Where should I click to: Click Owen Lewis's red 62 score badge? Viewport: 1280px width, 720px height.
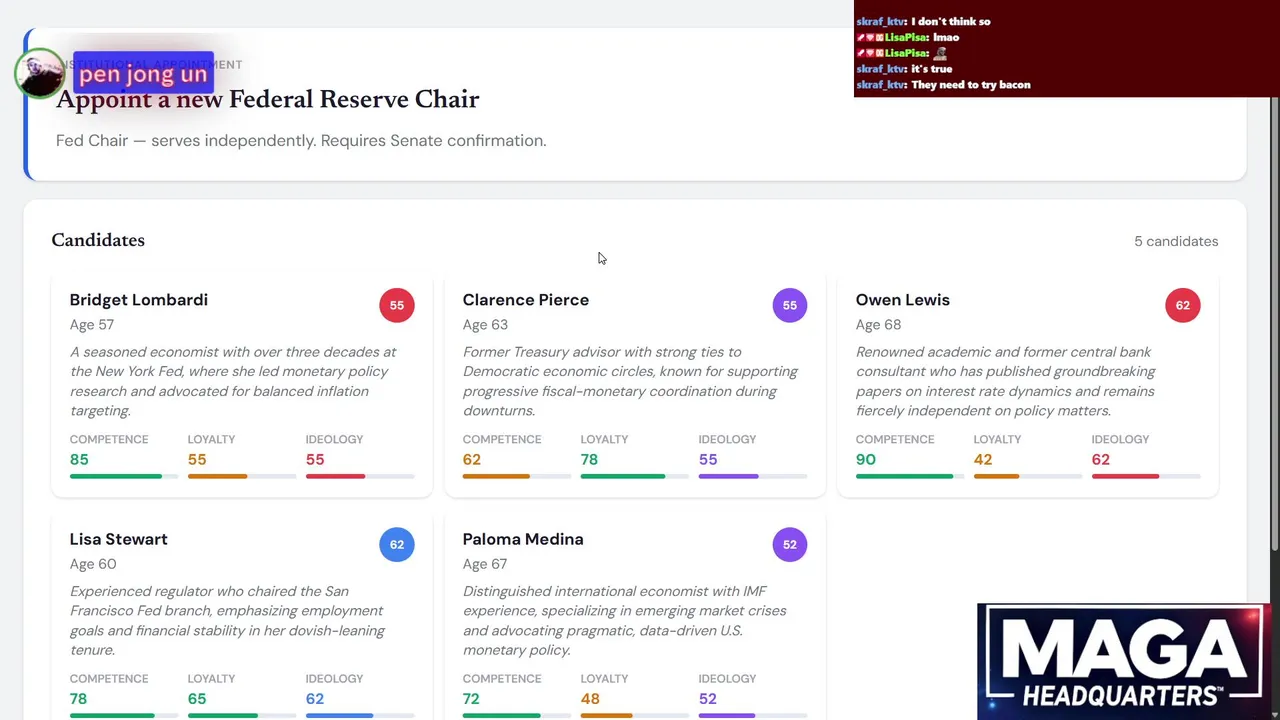pyautogui.click(x=1183, y=305)
